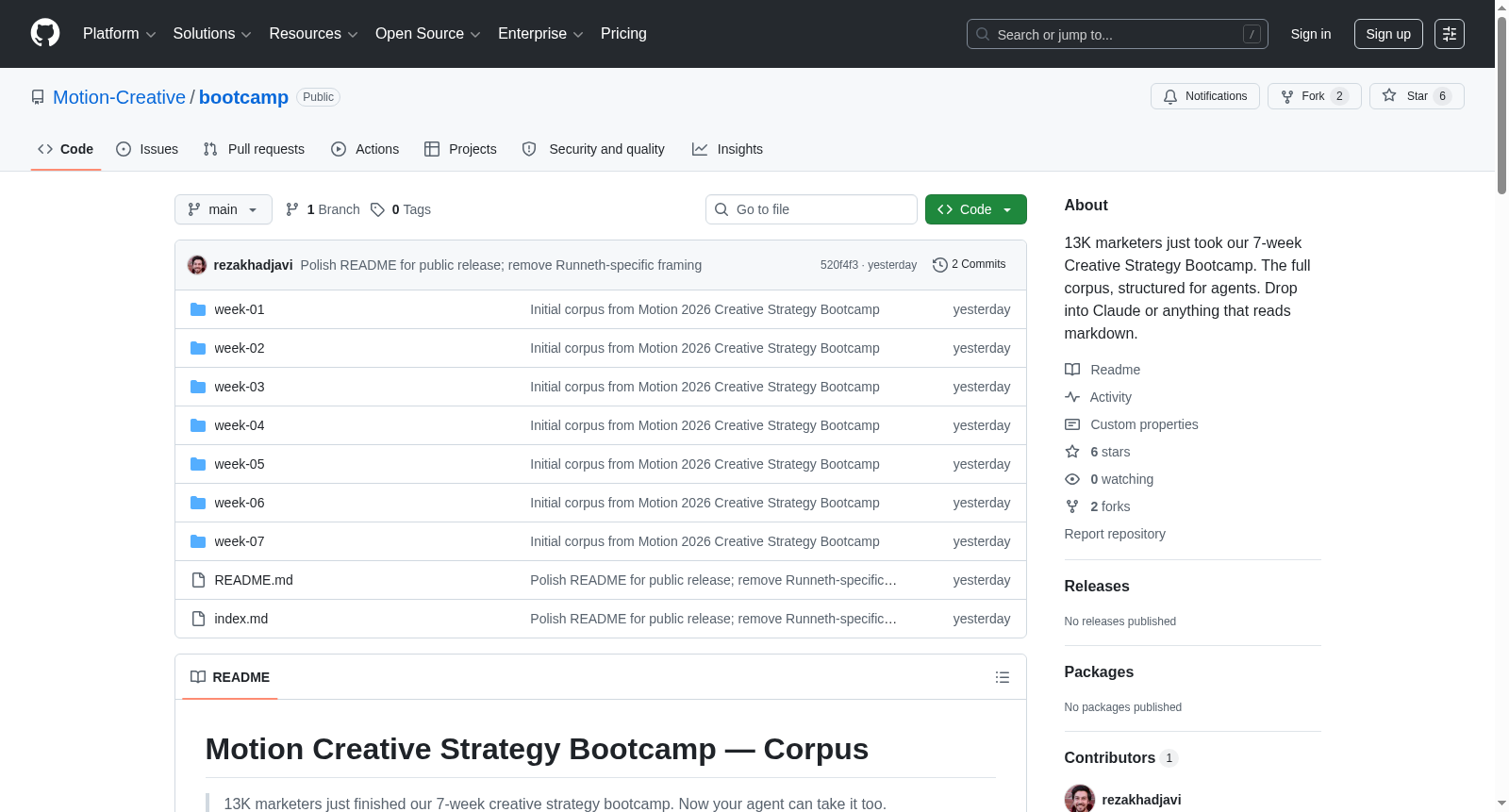
Task: Switch to the Insights tab
Action: (x=727, y=149)
